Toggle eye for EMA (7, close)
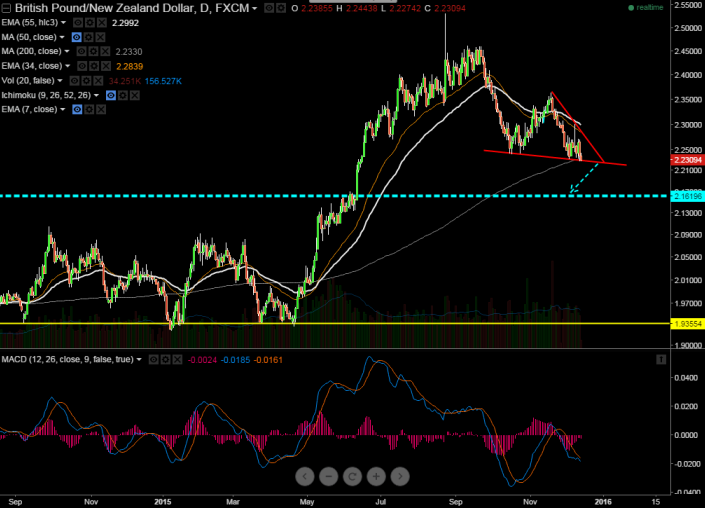 (77, 109)
